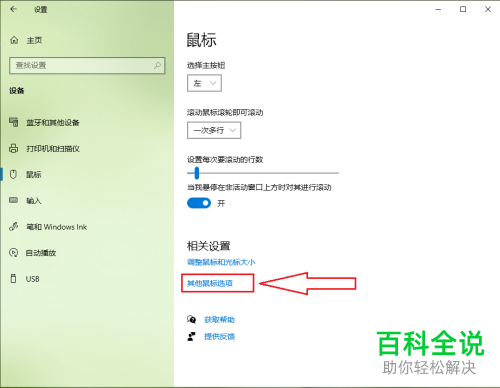Click the 鼠标 mouse icon in the sidebar
This screenshot has width=500, height=388.
(13, 174)
